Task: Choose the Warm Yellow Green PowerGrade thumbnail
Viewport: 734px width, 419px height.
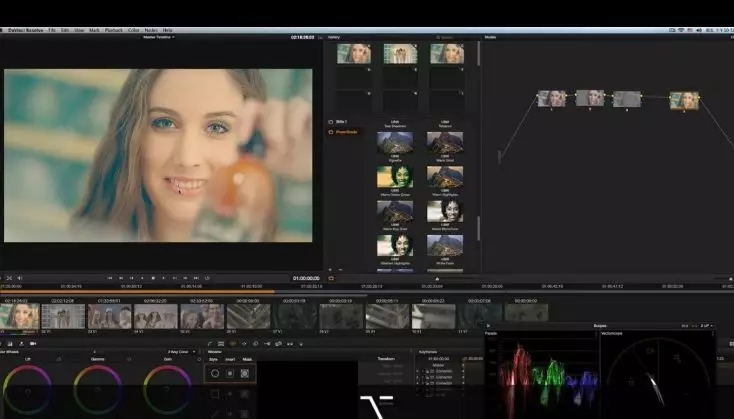Action: (x=395, y=176)
